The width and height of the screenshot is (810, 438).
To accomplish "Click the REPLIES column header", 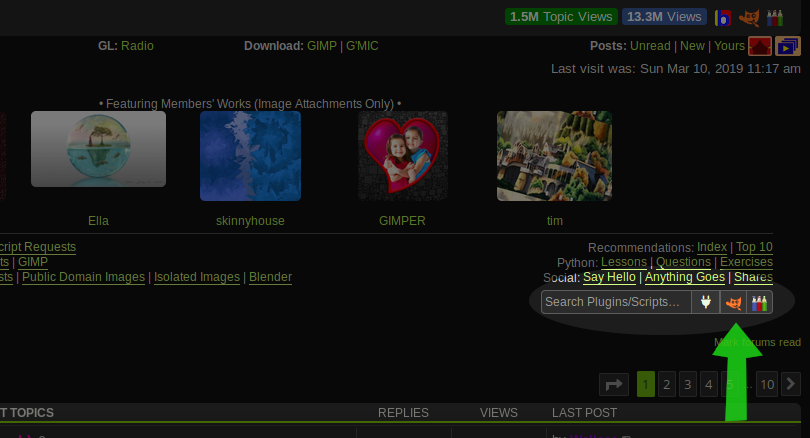I will pyautogui.click(x=403, y=413).
